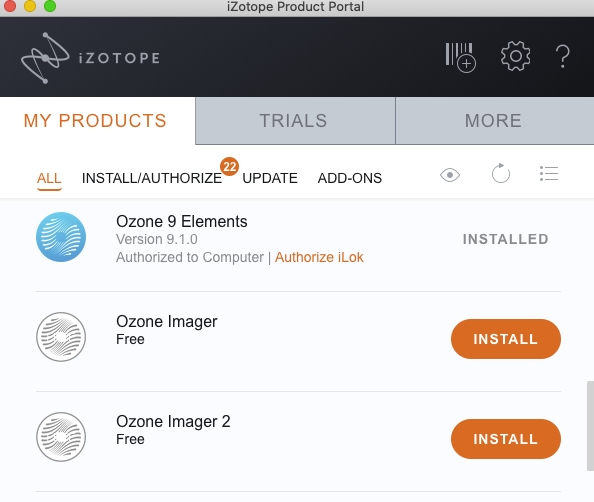Click the Ozone Imager 2 product icon
This screenshot has height=502, width=594.
click(x=61, y=437)
